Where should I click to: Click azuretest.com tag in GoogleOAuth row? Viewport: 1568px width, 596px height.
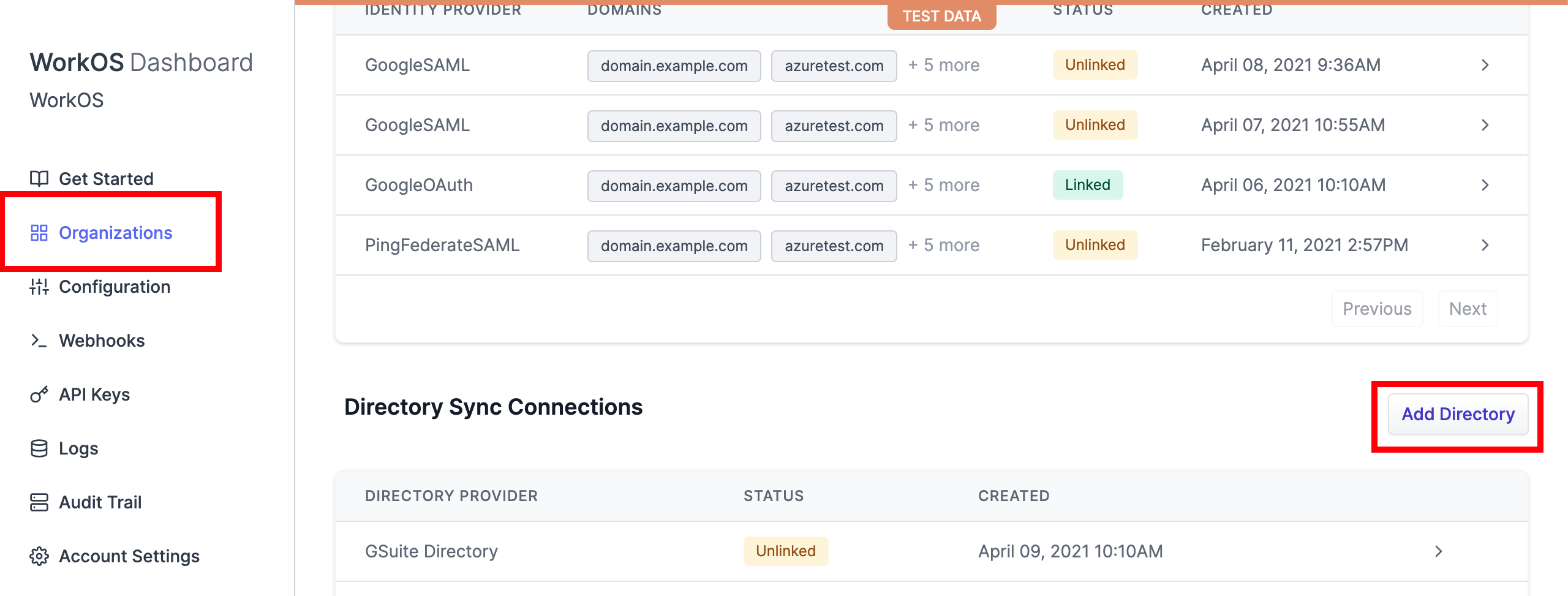click(834, 186)
